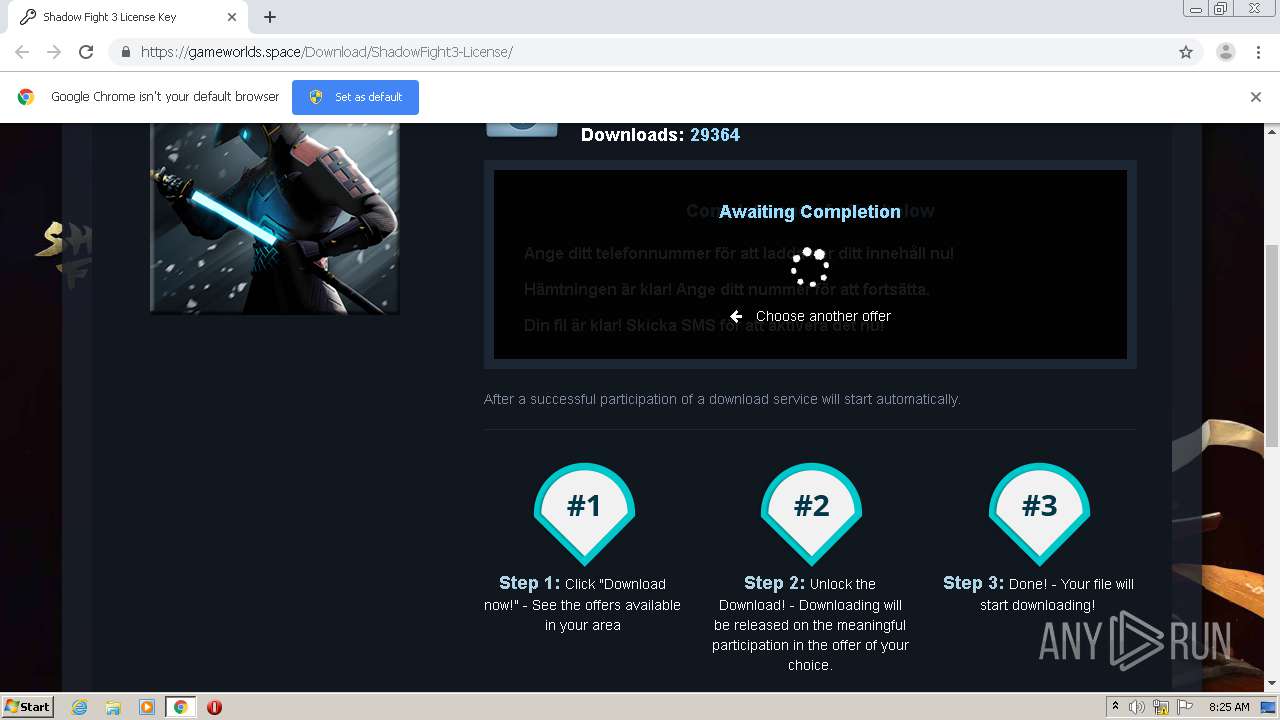The height and width of the screenshot is (720, 1280).
Task: Click the page scrollbar down arrow
Action: [1272, 683]
